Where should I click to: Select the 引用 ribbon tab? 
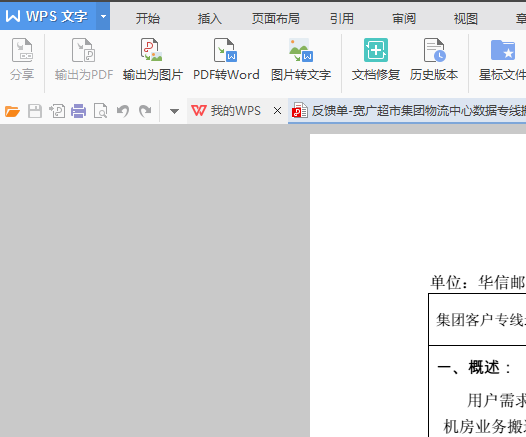[x=341, y=18]
